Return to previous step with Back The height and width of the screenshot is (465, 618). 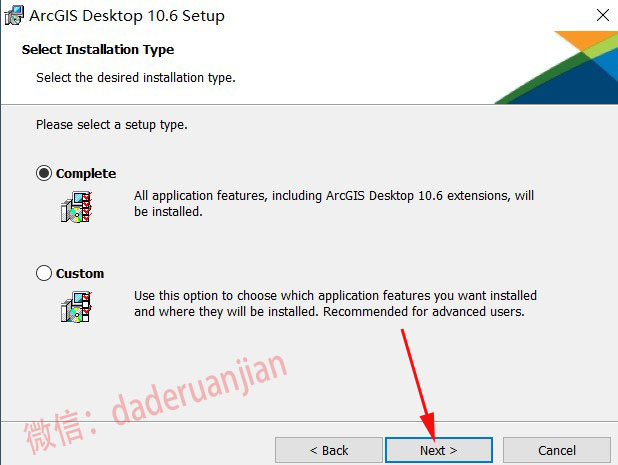[329, 450]
